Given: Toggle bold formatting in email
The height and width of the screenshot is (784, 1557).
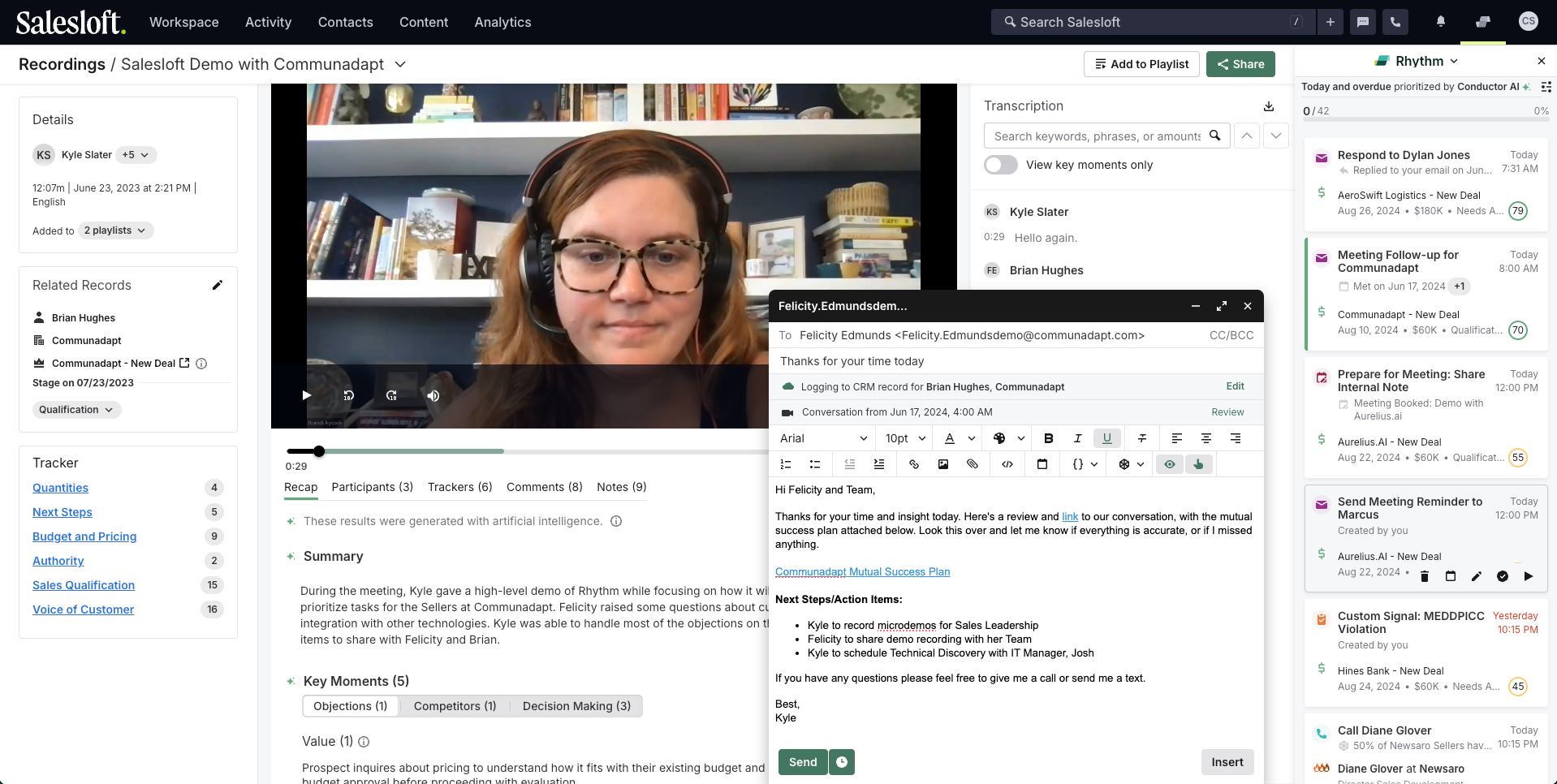Looking at the screenshot, I should pos(1048,438).
